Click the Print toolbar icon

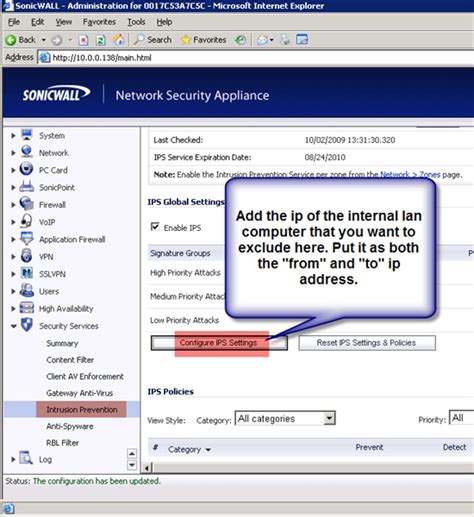(285, 40)
